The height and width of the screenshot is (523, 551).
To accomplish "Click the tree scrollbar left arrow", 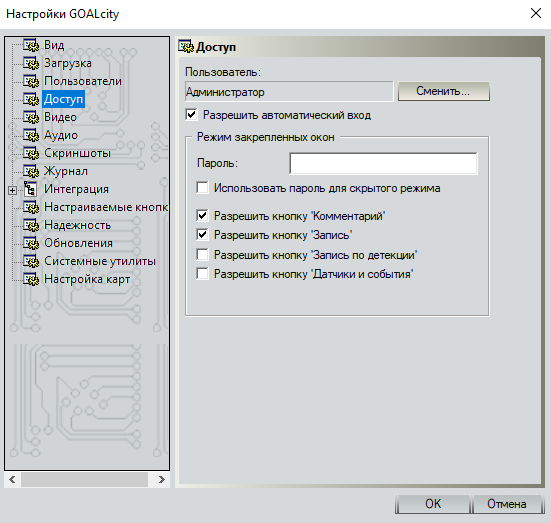I will [13, 479].
